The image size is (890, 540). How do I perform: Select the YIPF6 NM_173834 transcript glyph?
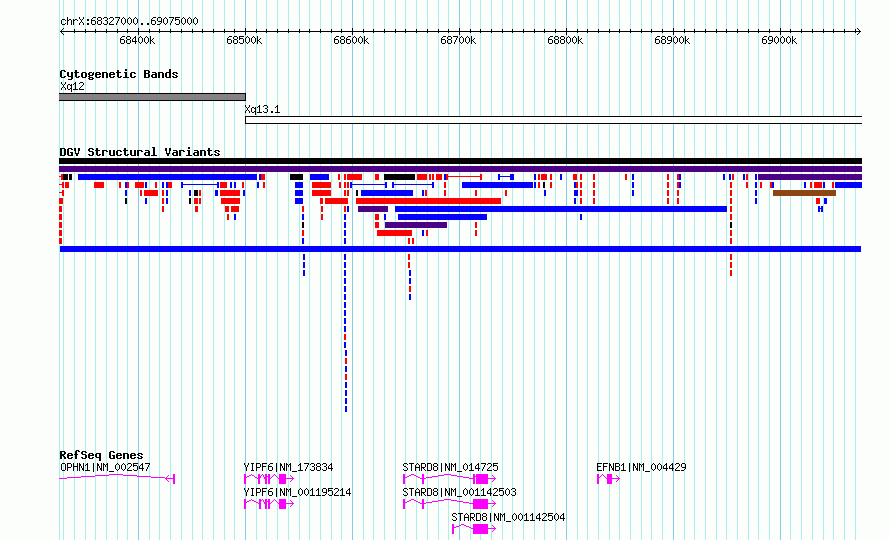click(x=269, y=479)
